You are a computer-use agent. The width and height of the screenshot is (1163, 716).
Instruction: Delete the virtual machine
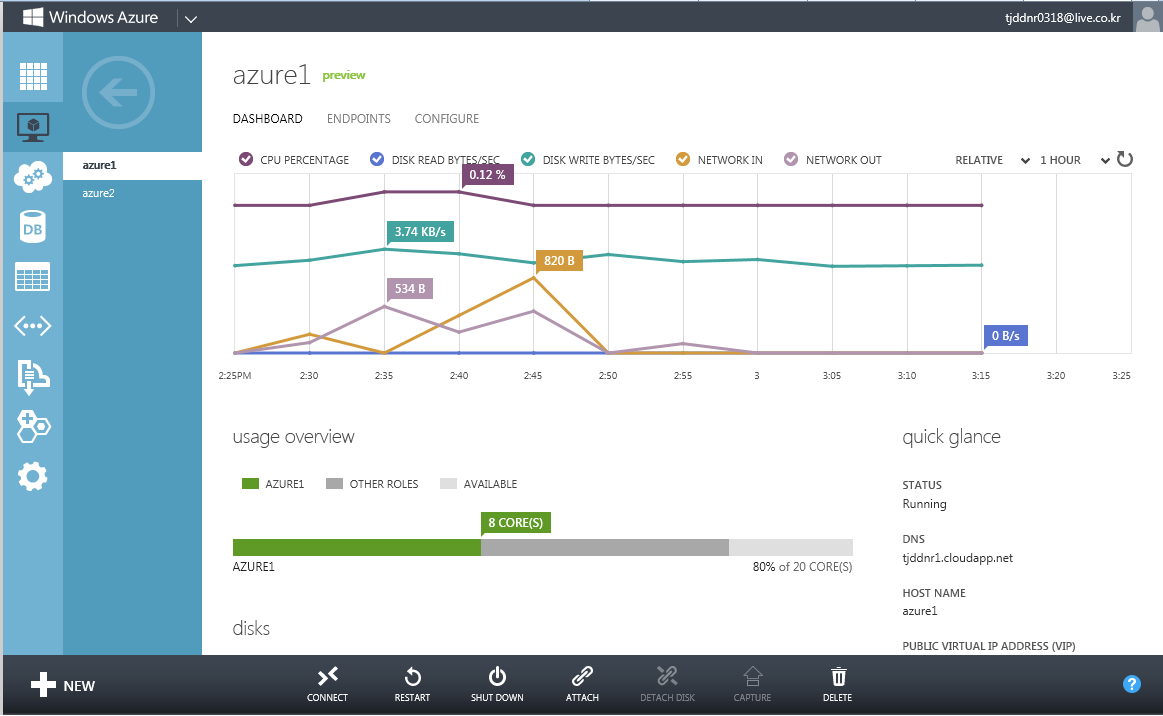click(837, 685)
